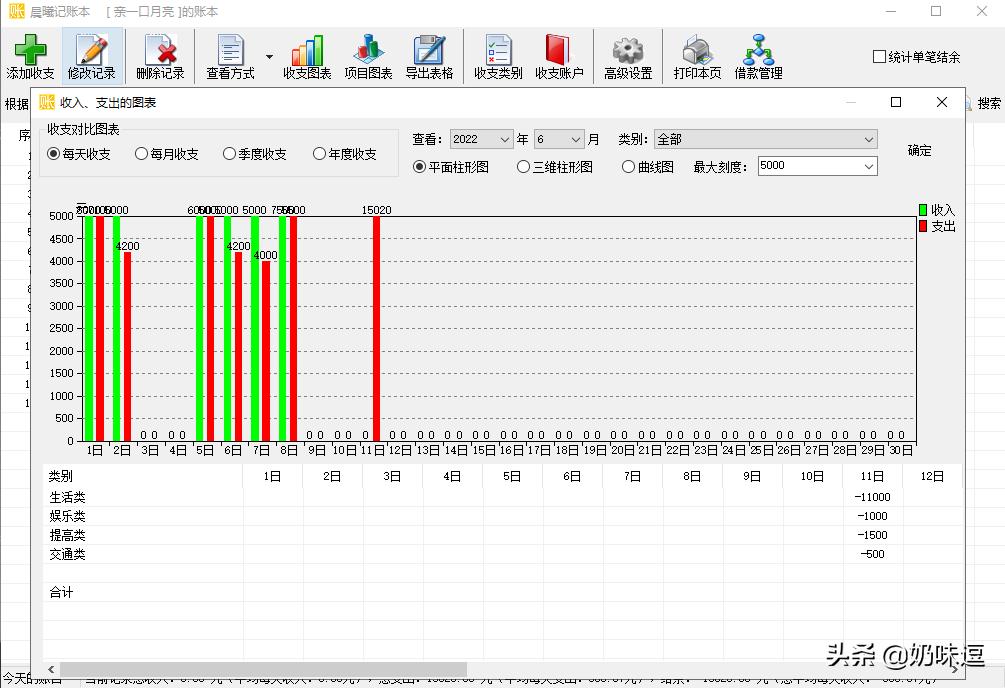Screen dimensions: 1005x688
Task: Click the 添加收支 icon to add a record
Action: pos(31,55)
